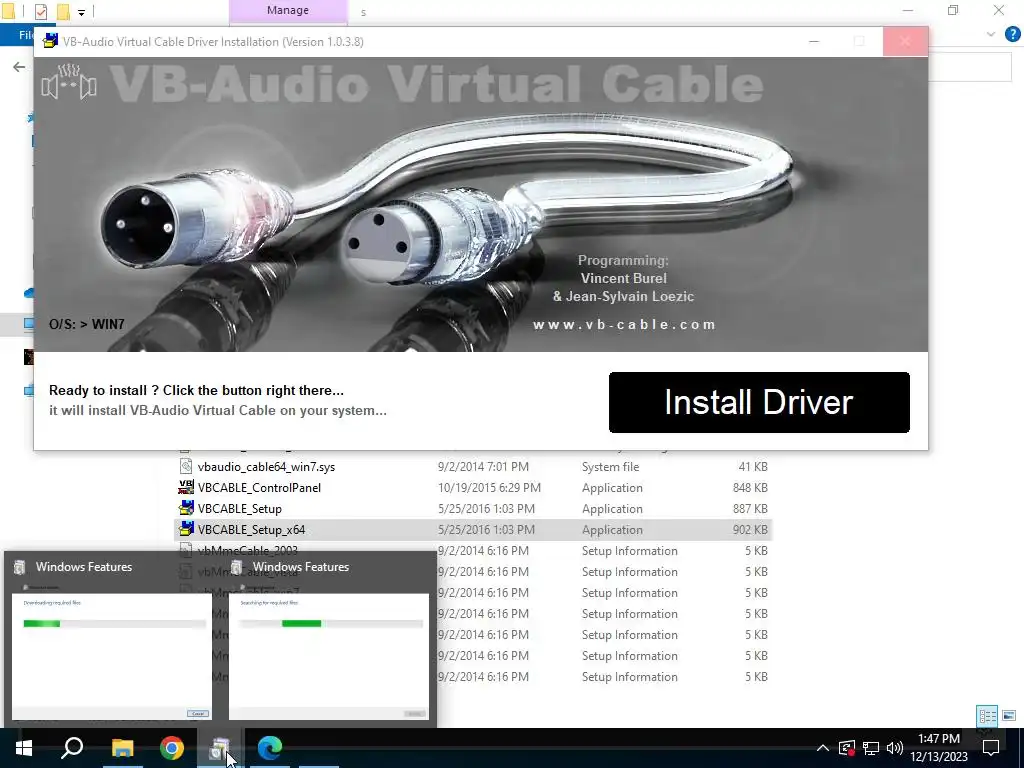1024x768 pixels.
Task: Click progress bar in Downloading required files preview
Action: point(114,624)
